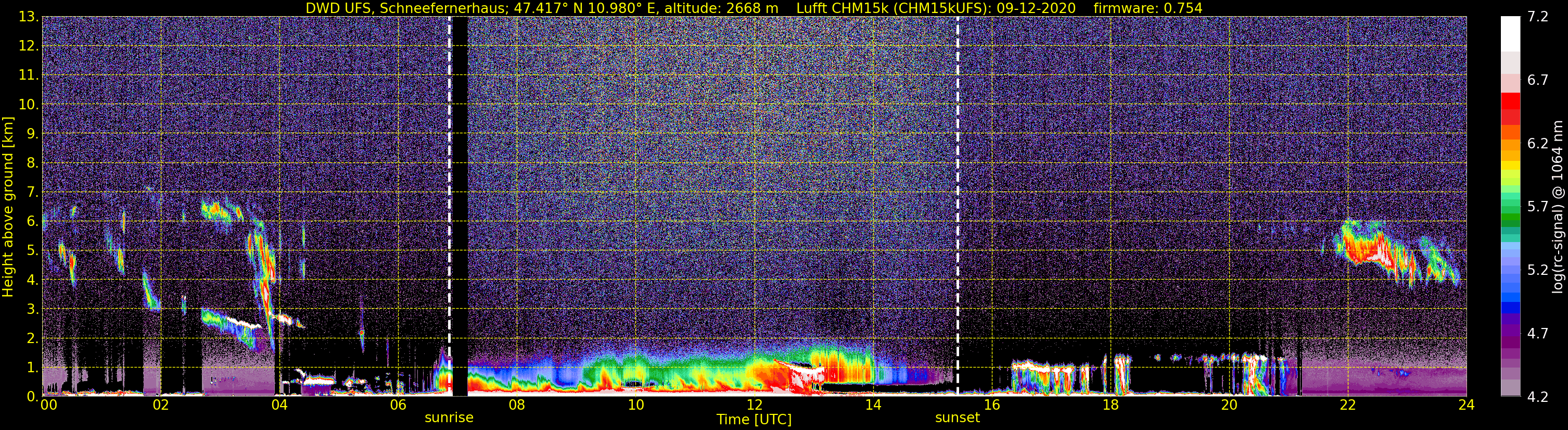
Task: Click the sunset label below the time axis
Action: tap(958, 418)
